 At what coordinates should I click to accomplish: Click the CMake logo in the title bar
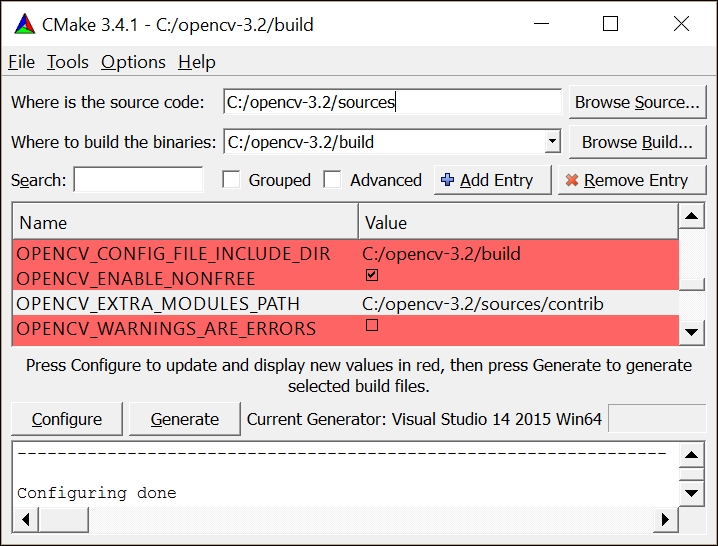click(x=25, y=24)
